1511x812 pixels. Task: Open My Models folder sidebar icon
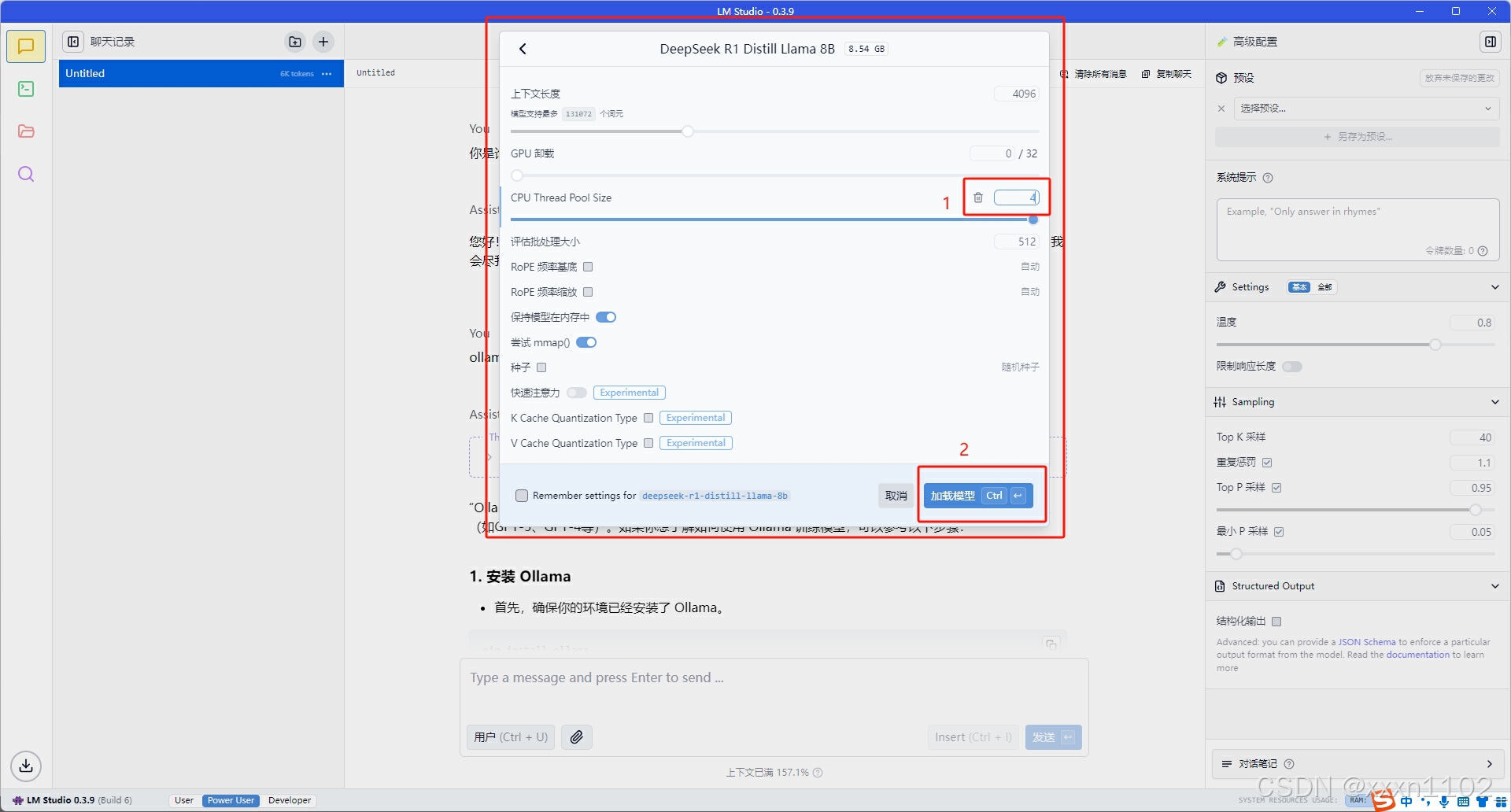click(x=26, y=131)
